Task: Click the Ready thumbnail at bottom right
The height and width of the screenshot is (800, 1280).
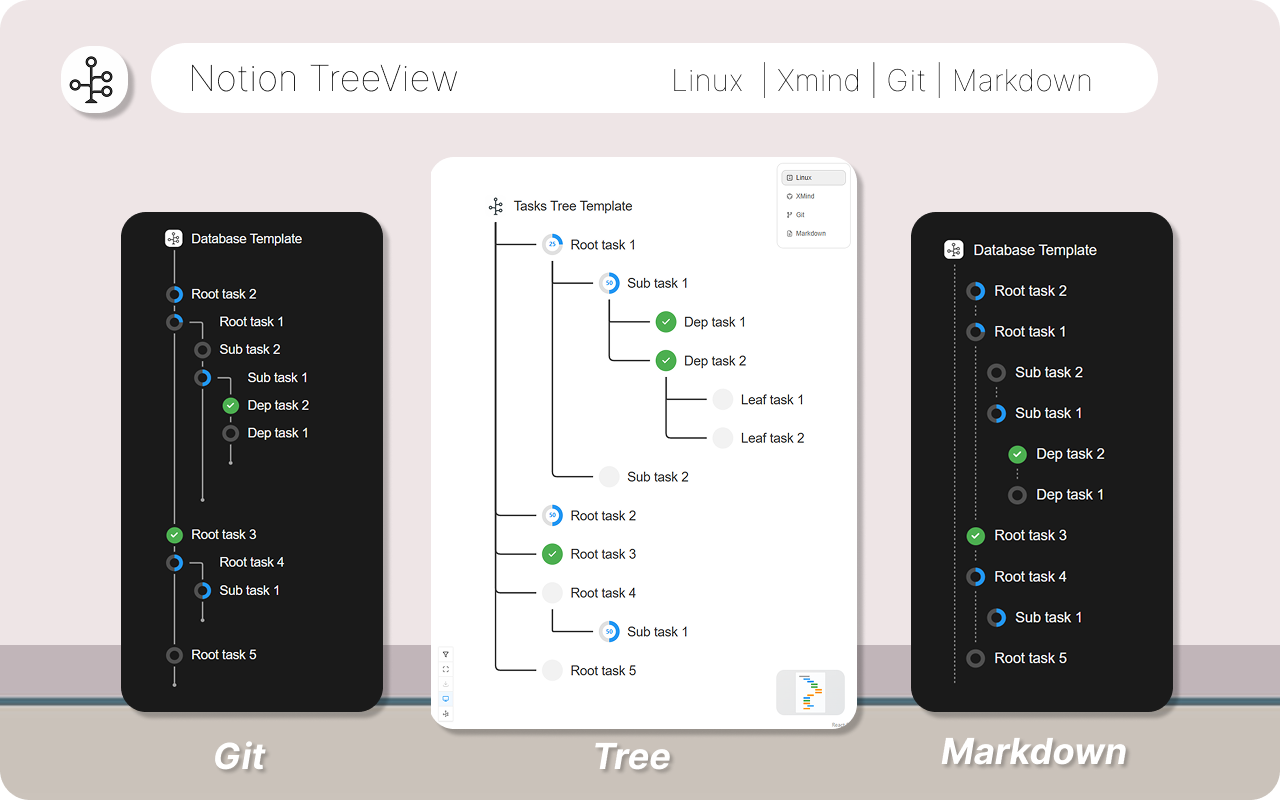Action: 810,692
